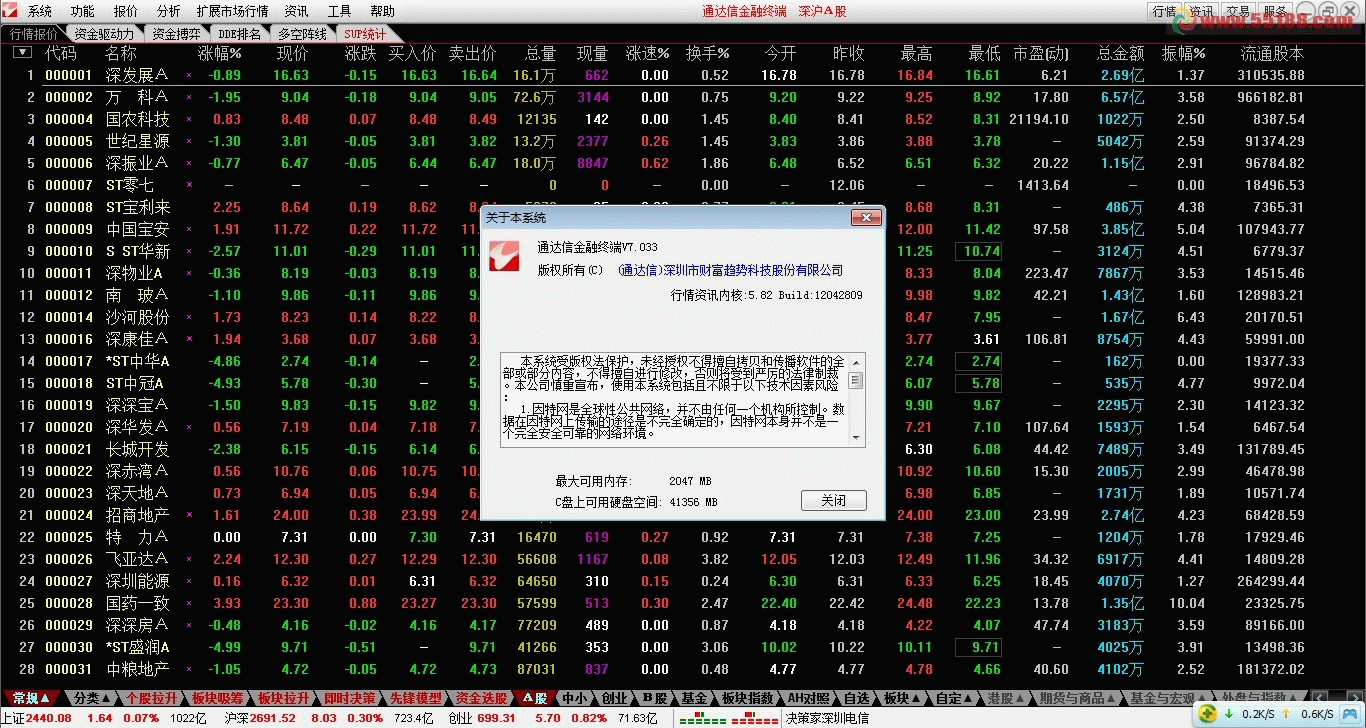
Task: Expand the 板块 bottom tab arrow
Action: tap(914, 698)
